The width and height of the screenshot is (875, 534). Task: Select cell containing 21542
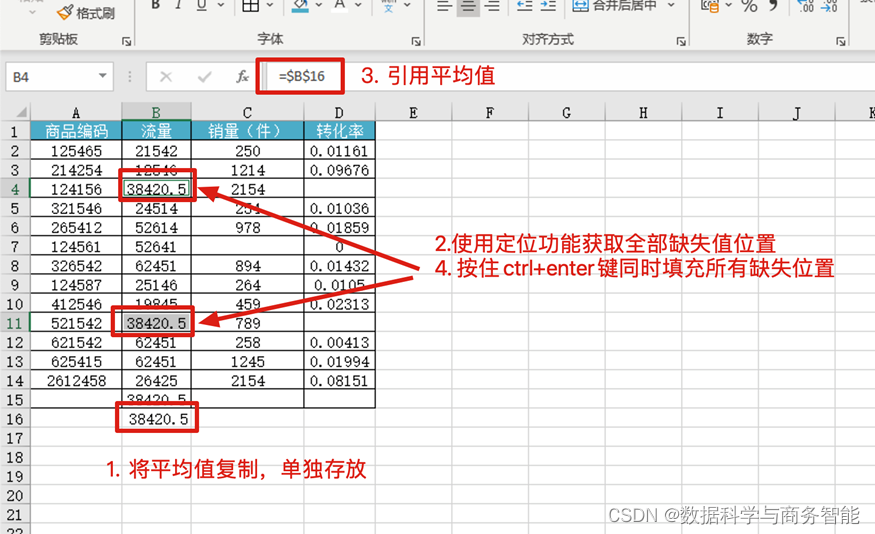(156, 151)
